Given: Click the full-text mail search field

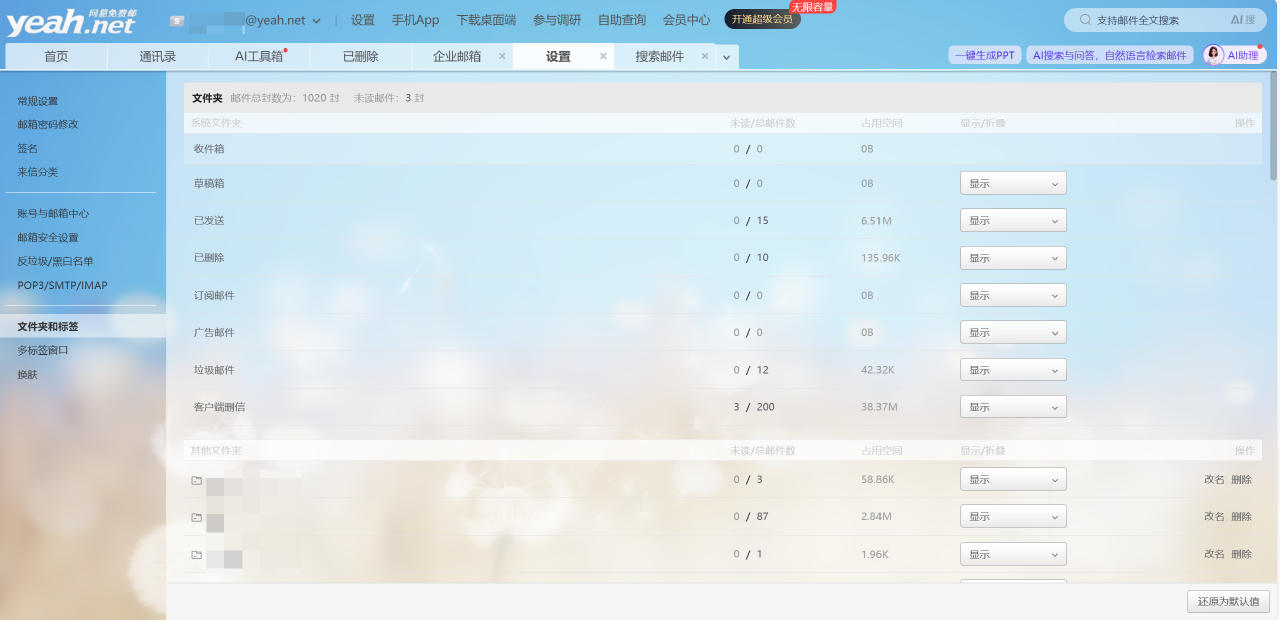Looking at the screenshot, I should coord(1150,20).
